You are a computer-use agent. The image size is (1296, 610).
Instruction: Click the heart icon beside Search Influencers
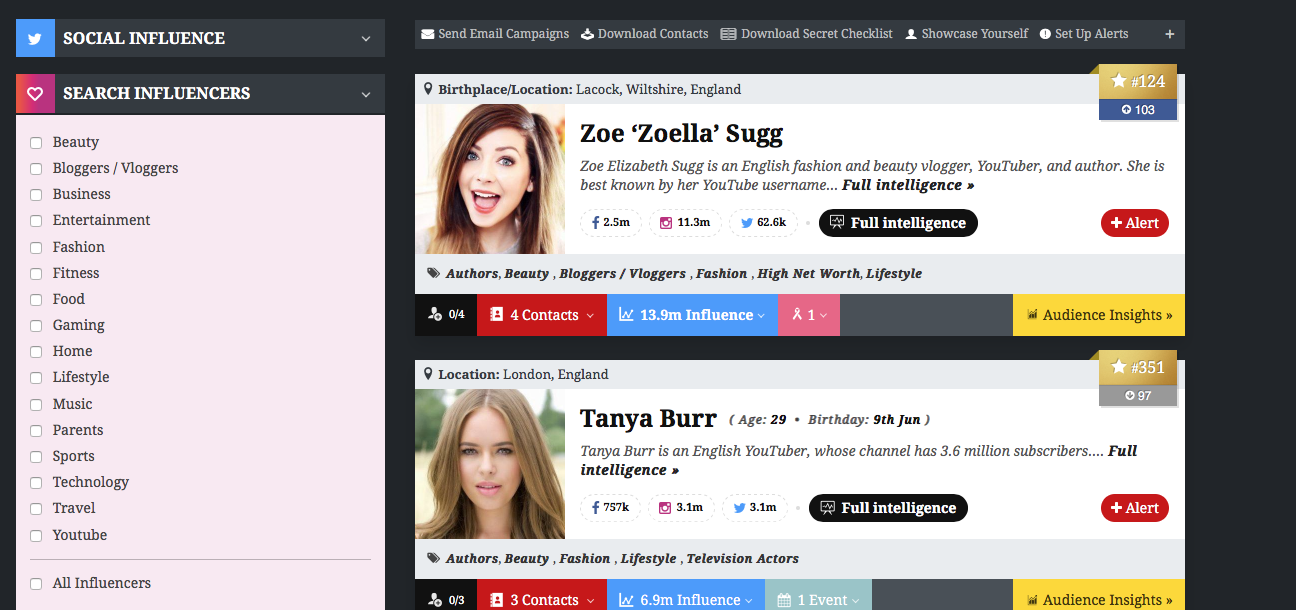point(35,93)
